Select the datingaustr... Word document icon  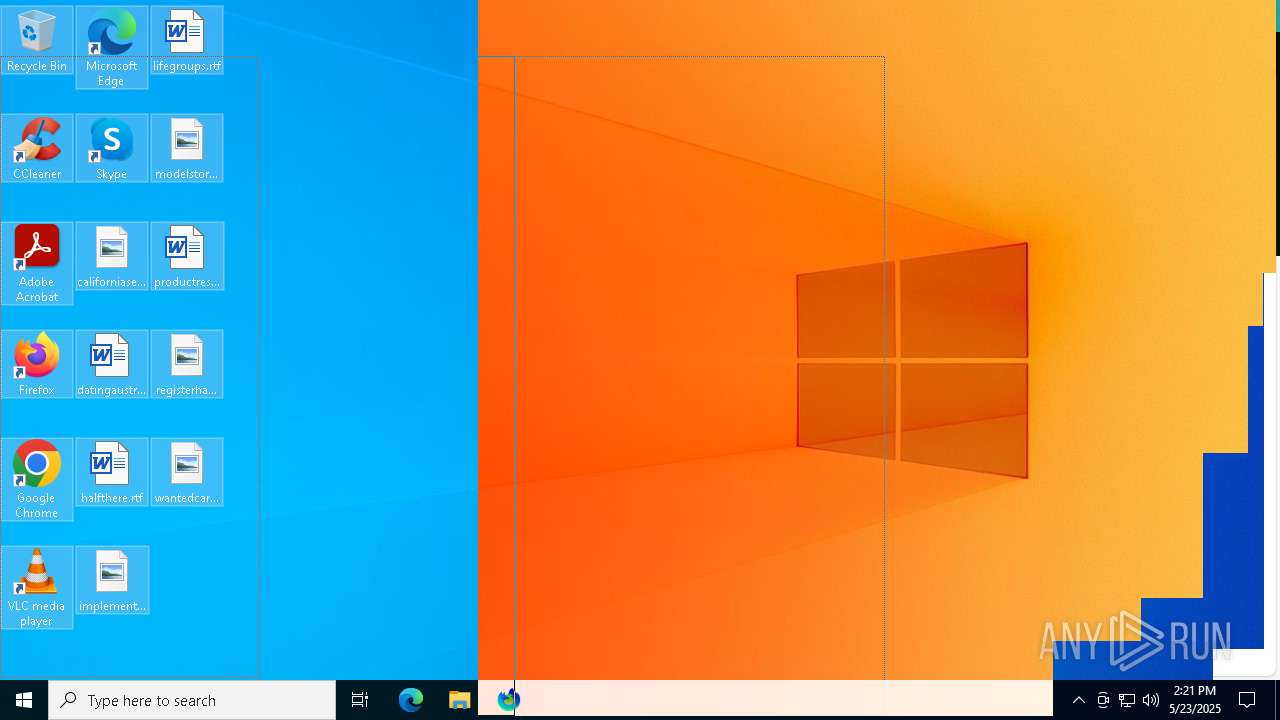[x=111, y=364]
